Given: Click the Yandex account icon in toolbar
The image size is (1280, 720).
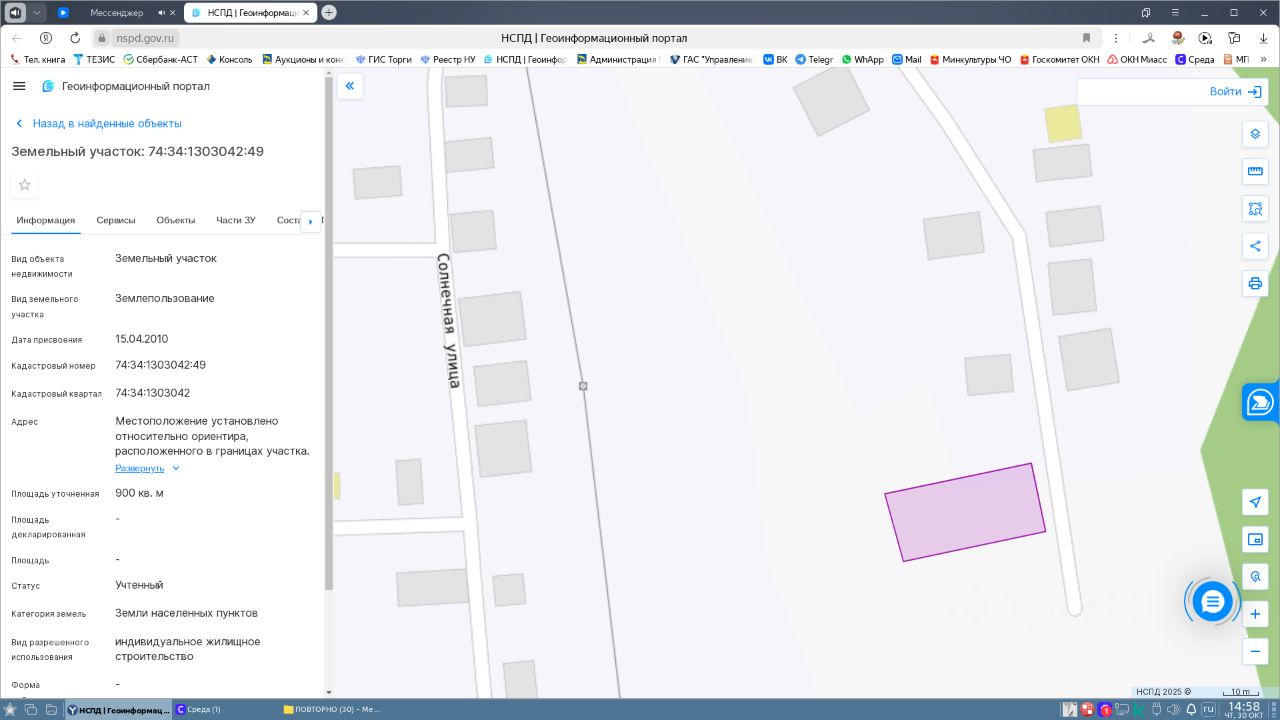Looking at the screenshot, I should [x=46, y=38].
